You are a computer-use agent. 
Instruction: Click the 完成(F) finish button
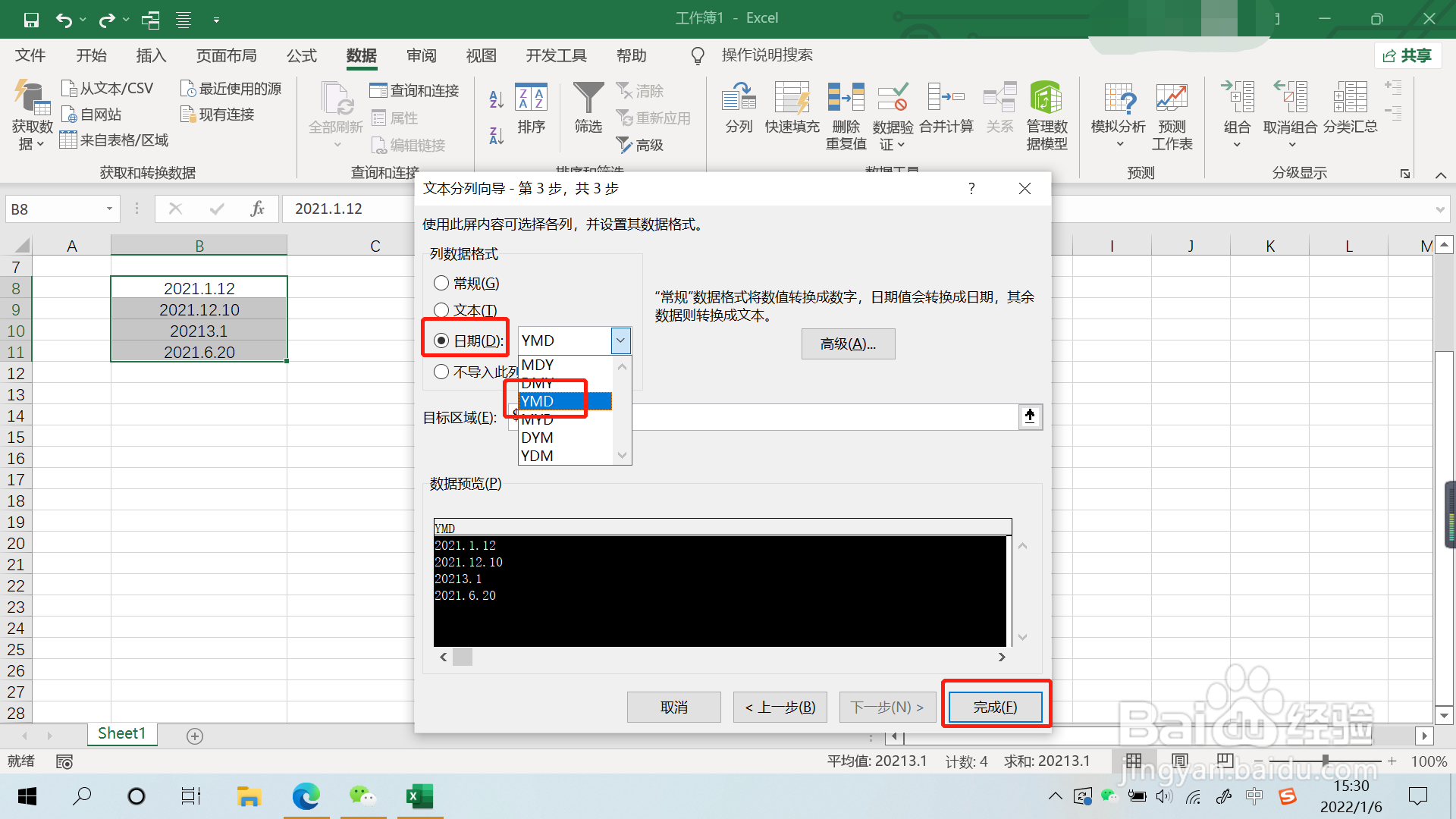pos(995,707)
